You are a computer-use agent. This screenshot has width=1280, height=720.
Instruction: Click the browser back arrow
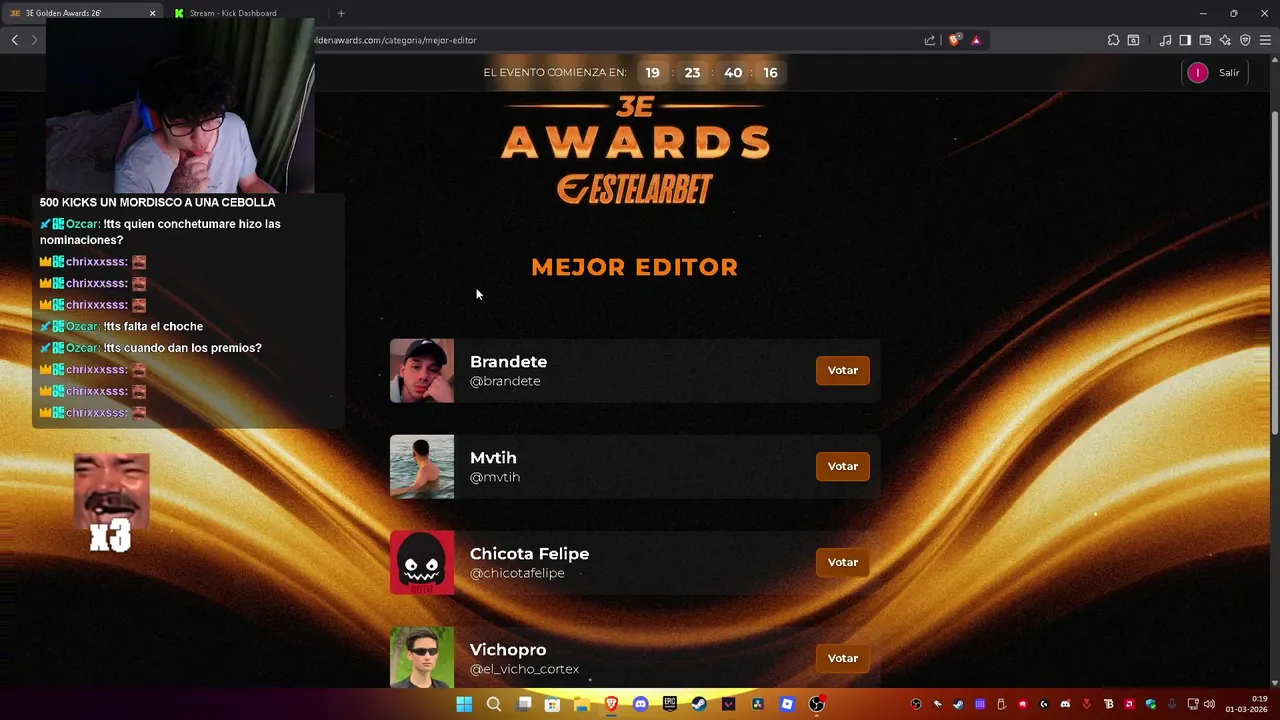click(x=14, y=40)
